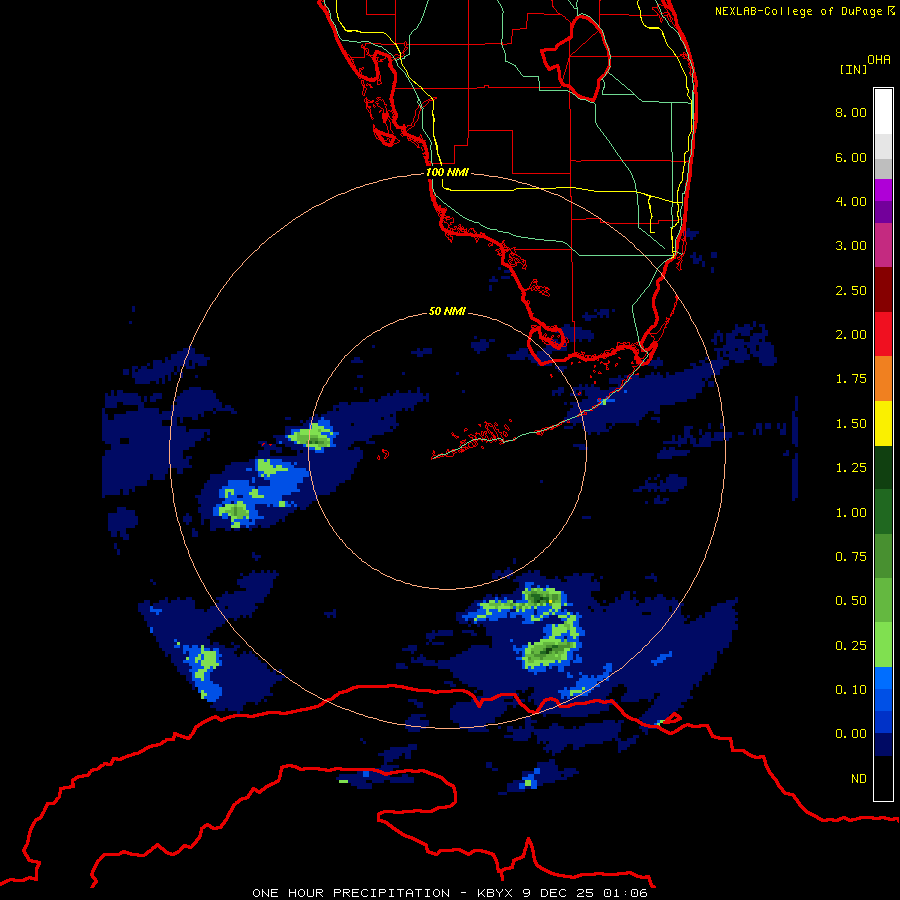Click the 3.00 legend value
Image resolution: width=900 pixels, height=900 pixels.
click(x=851, y=246)
